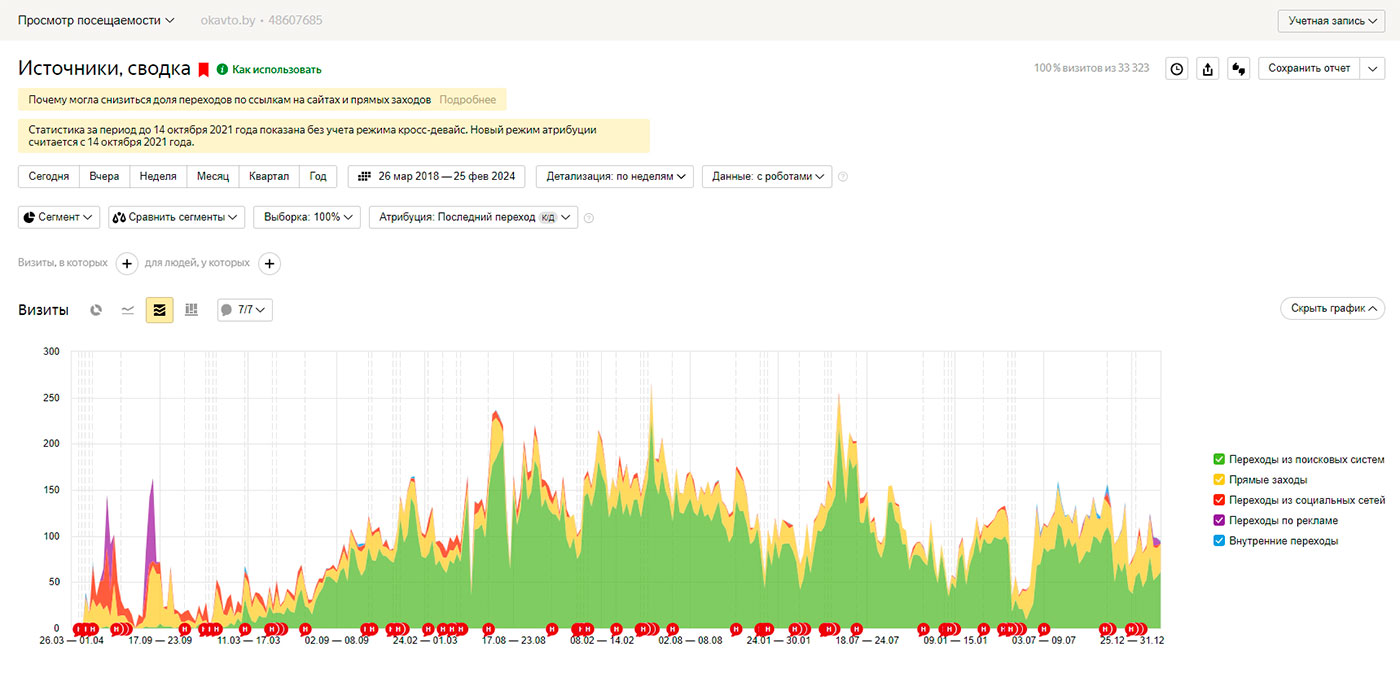1400x693 pixels.
Task: Add condition for Визиты, в которых
Action: coord(127,263)
